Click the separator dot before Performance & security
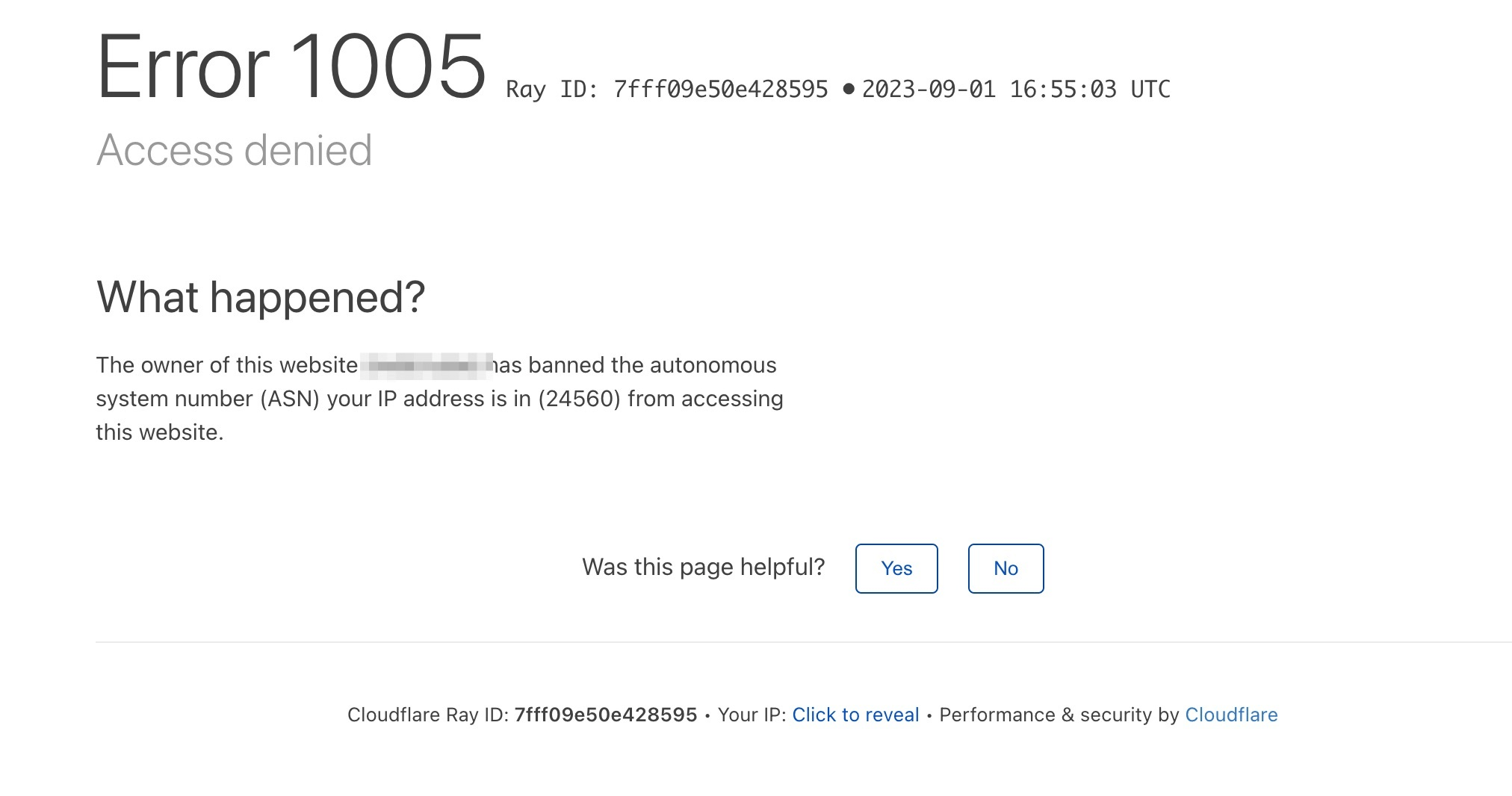Screen dimensions: 1512x796 (929, 715)
